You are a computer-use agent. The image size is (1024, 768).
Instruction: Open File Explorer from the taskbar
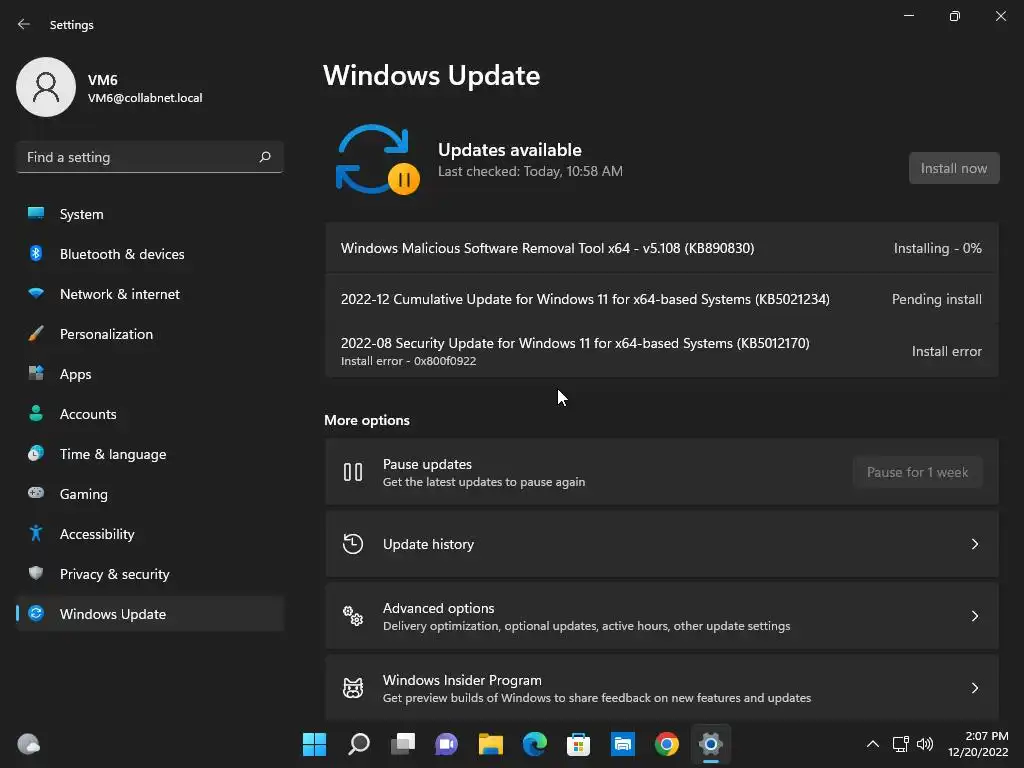click(490, 744)
